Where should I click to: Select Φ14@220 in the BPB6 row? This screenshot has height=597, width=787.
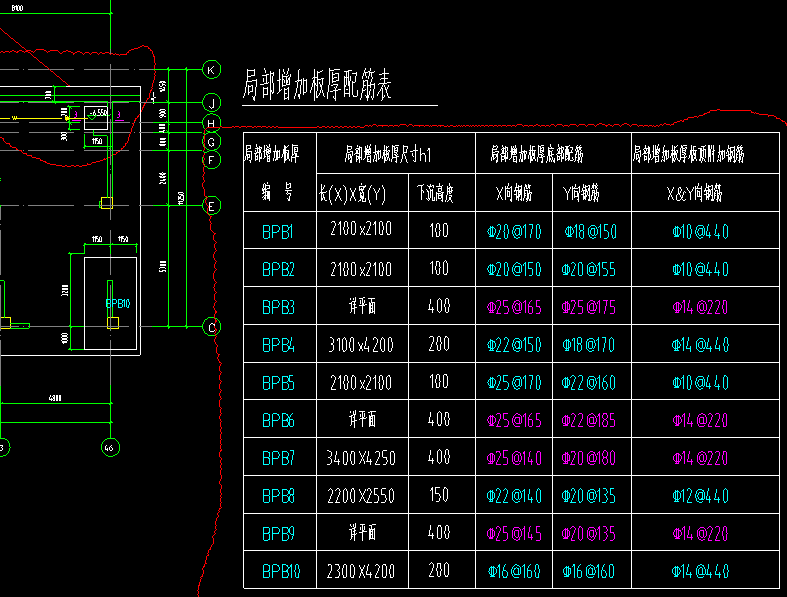pos(700,421)
